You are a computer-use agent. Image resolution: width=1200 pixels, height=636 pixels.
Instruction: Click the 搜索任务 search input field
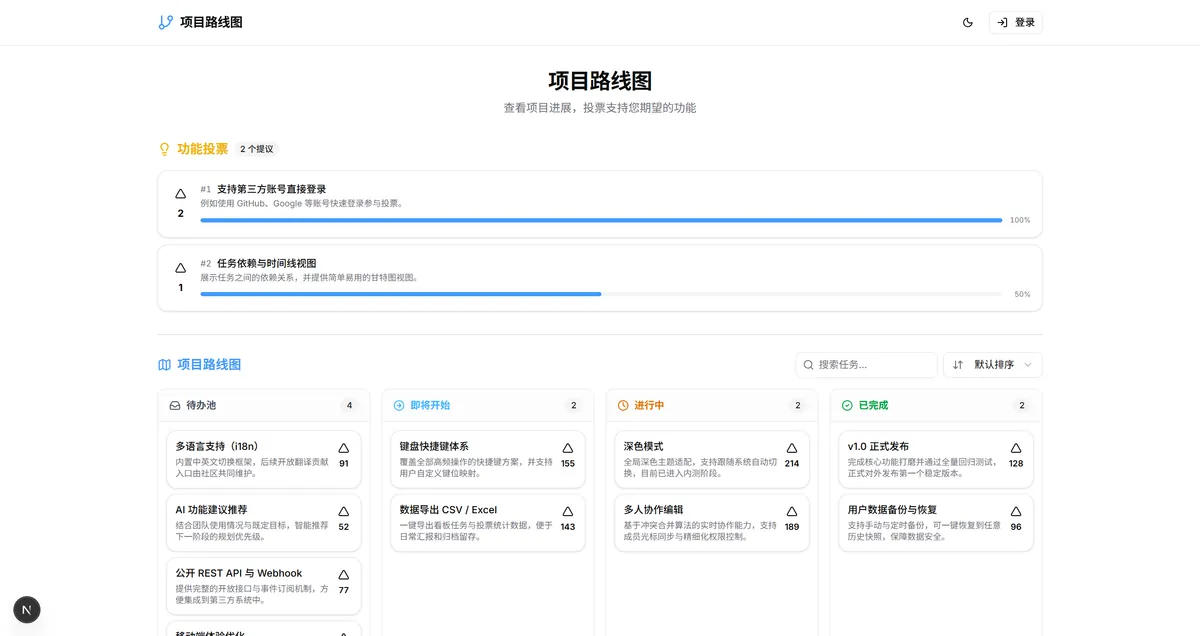[866, 365]
